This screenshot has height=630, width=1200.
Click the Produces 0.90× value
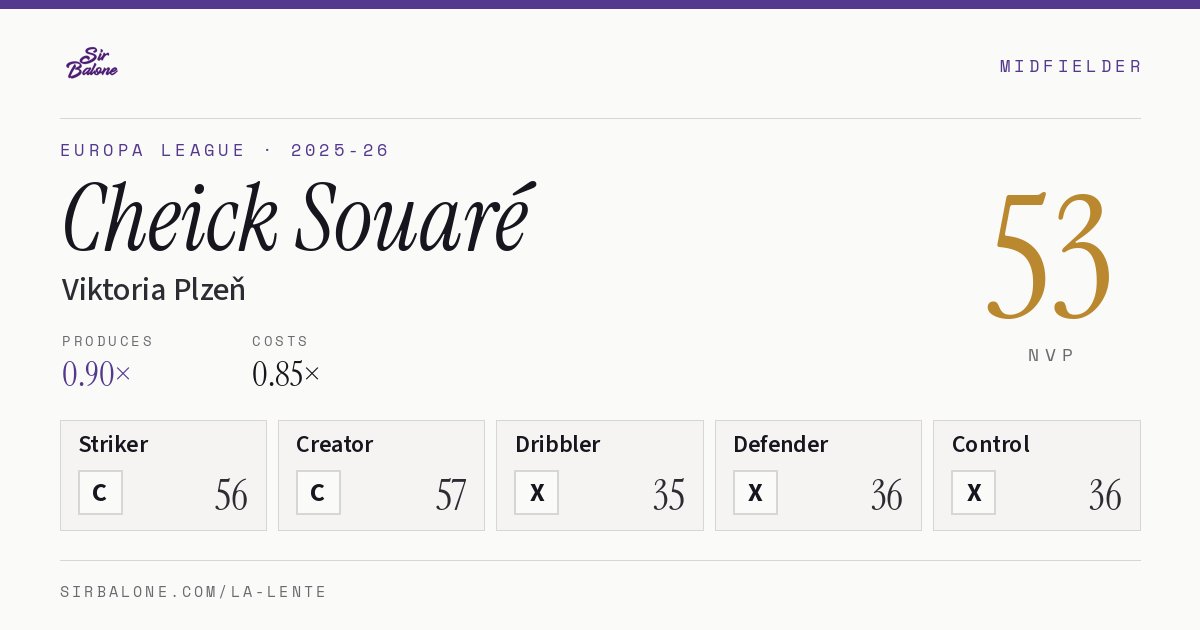coord(96,374)
